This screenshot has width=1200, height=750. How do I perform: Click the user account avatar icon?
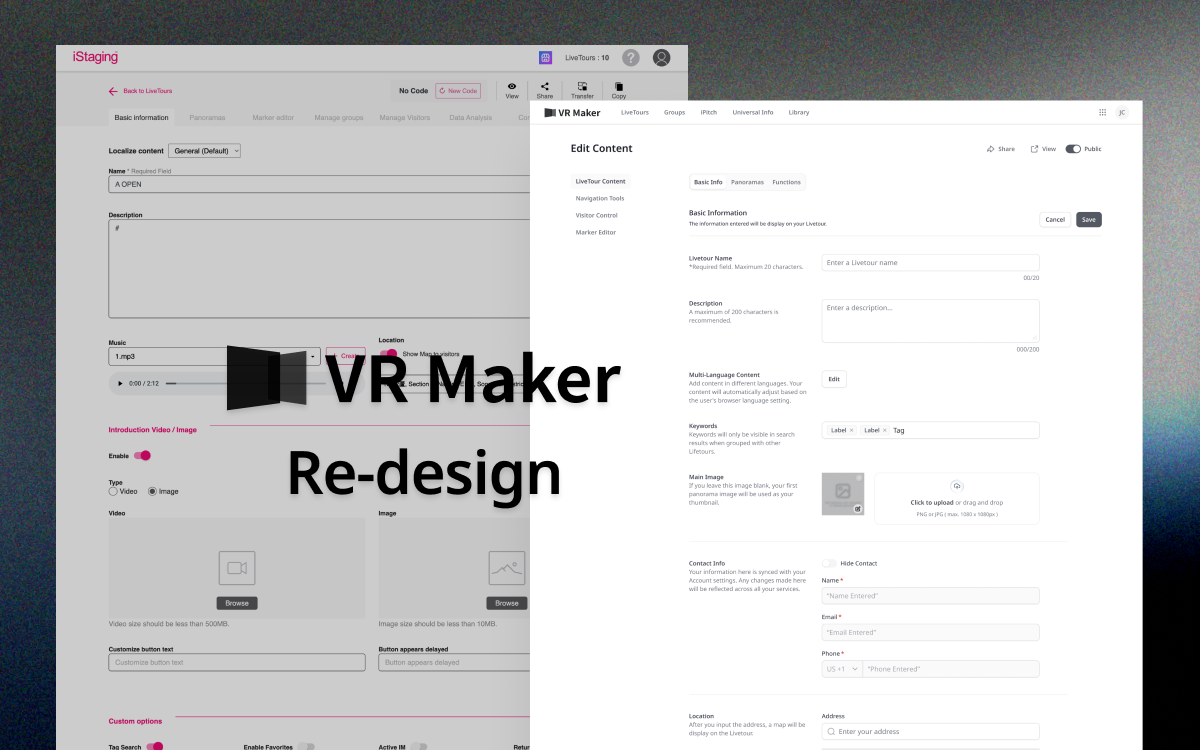point(661,58)
